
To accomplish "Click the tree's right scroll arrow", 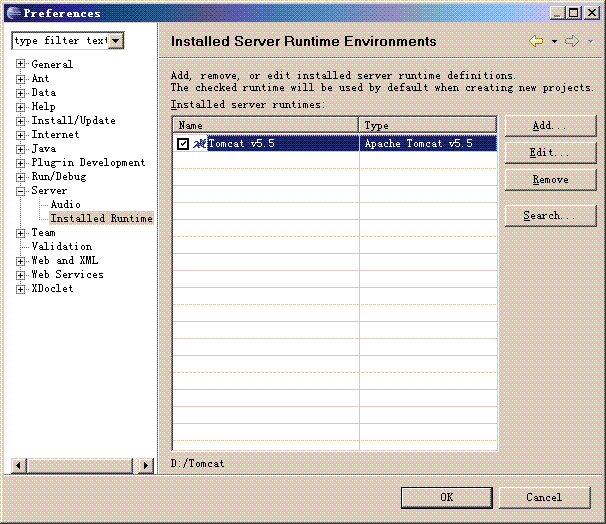I will coord(146,465).
